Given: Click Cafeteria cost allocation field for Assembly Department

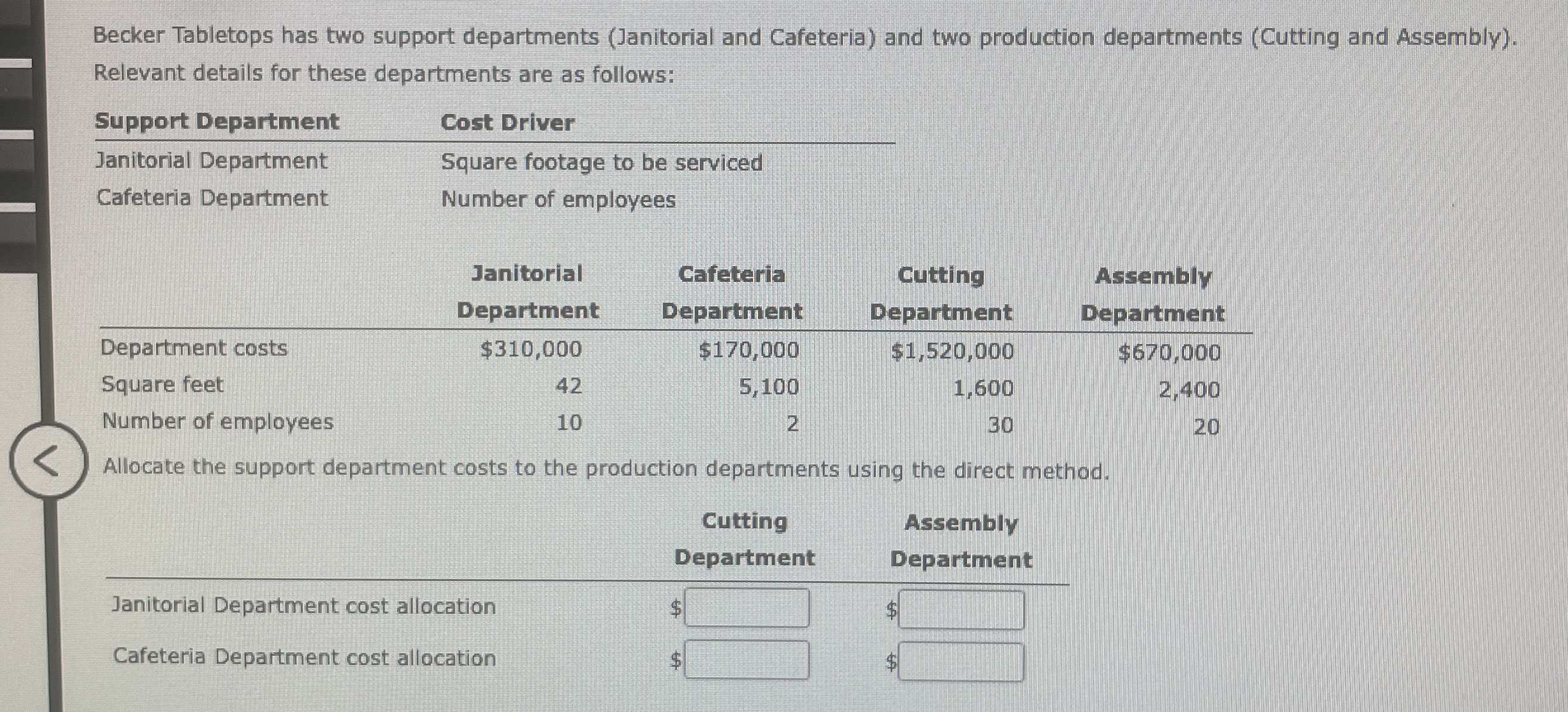Looking at the screenshot, I should coord(961,663).
